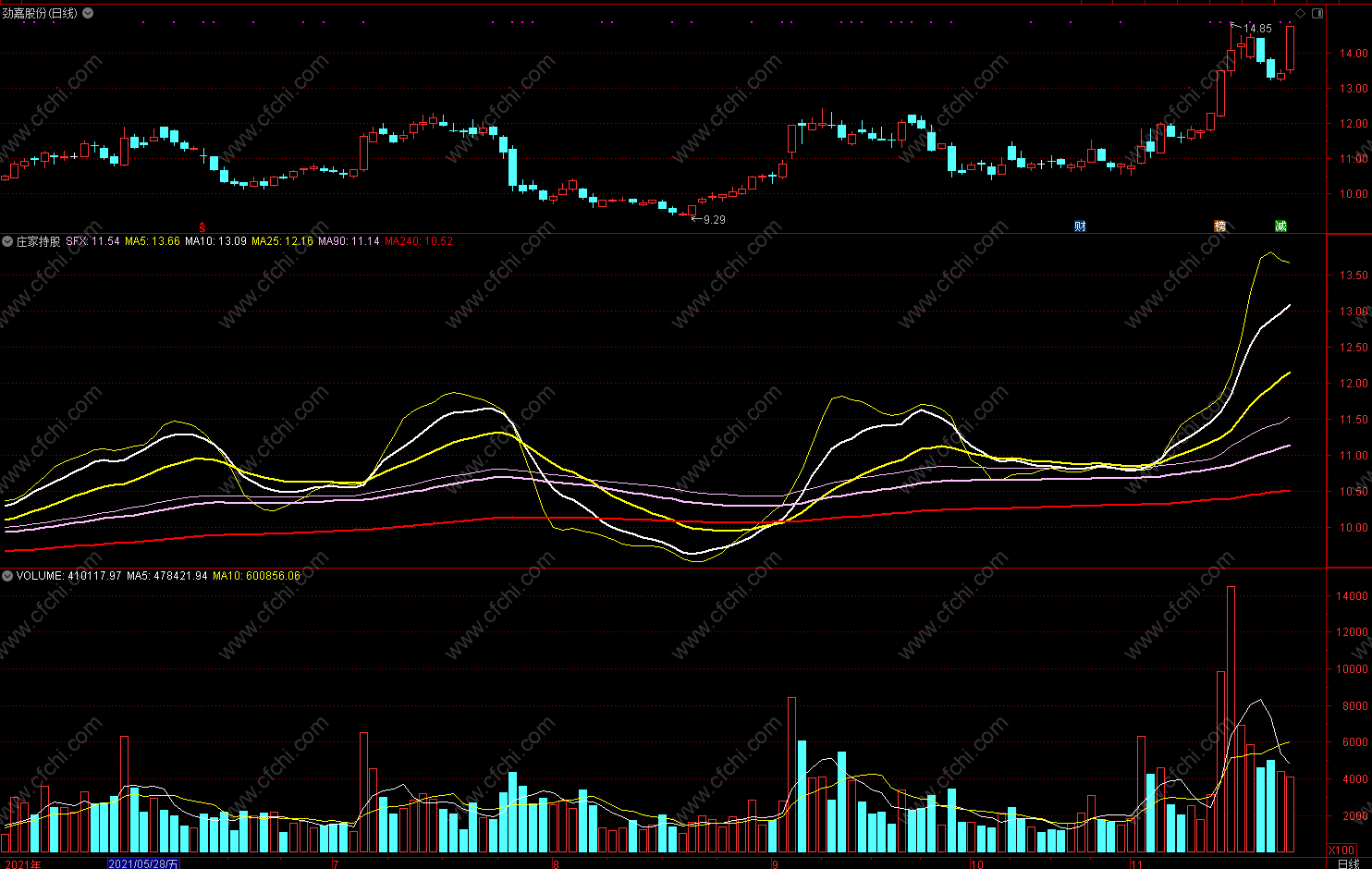Click the green 减 marker icon

1280,226
